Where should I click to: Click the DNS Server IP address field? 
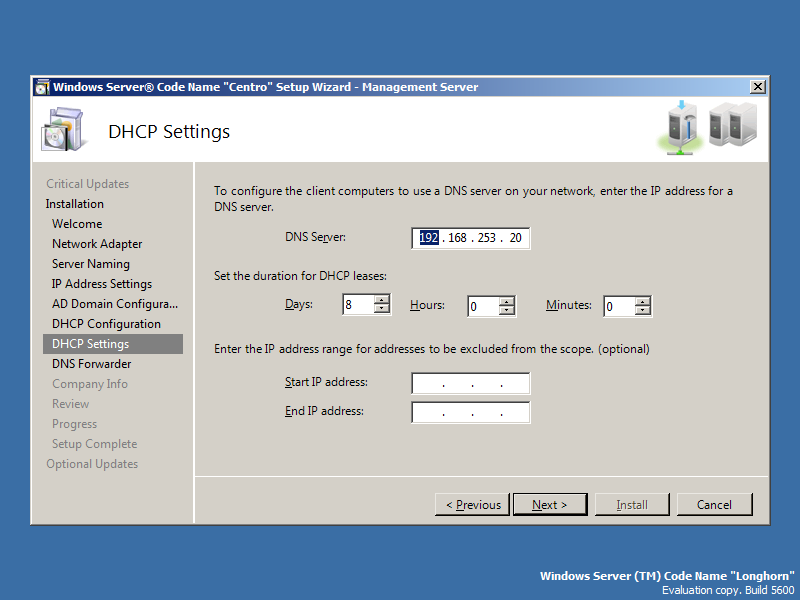470,238
